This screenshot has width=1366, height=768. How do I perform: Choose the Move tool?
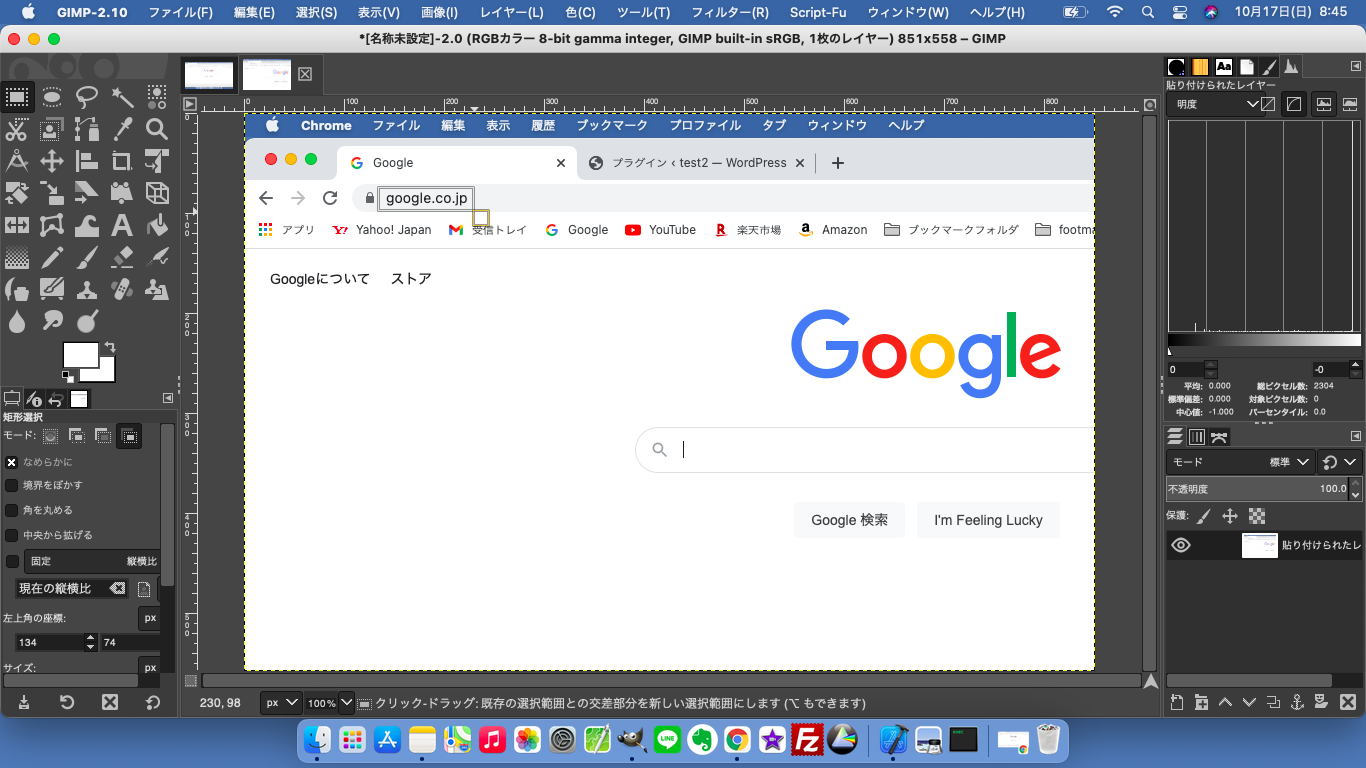point(52,161)
